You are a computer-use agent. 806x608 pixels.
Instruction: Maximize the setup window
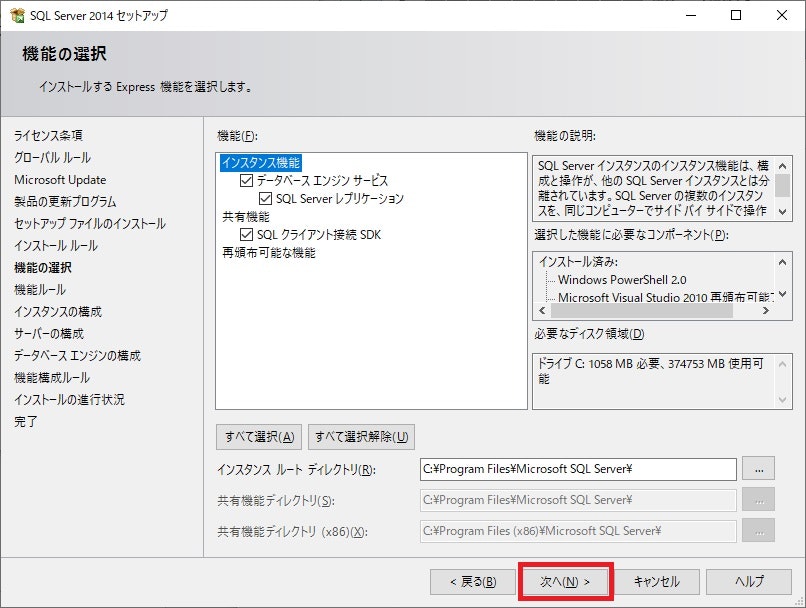tap(736, 15)
